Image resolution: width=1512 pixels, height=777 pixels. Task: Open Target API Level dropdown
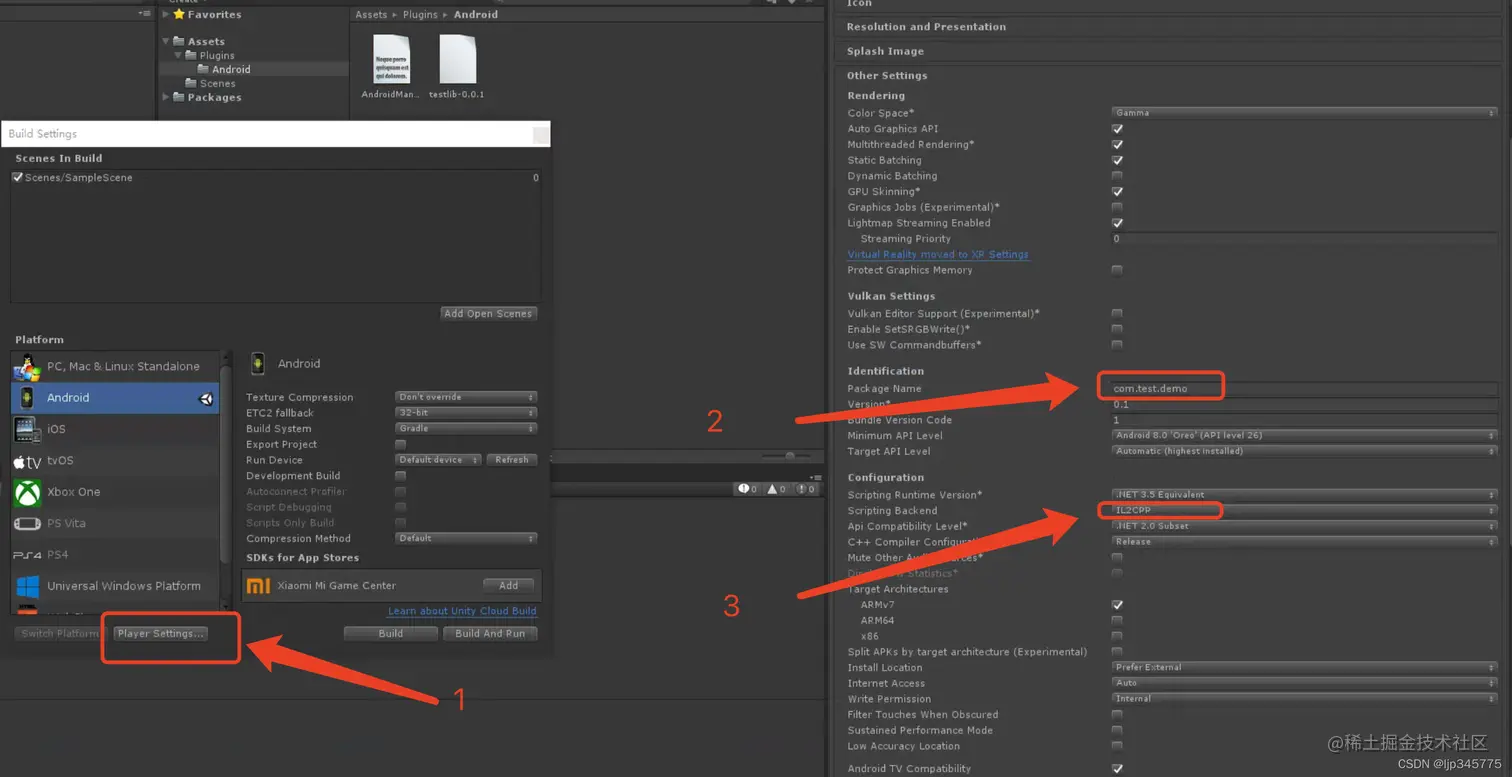click(1304, 451)
